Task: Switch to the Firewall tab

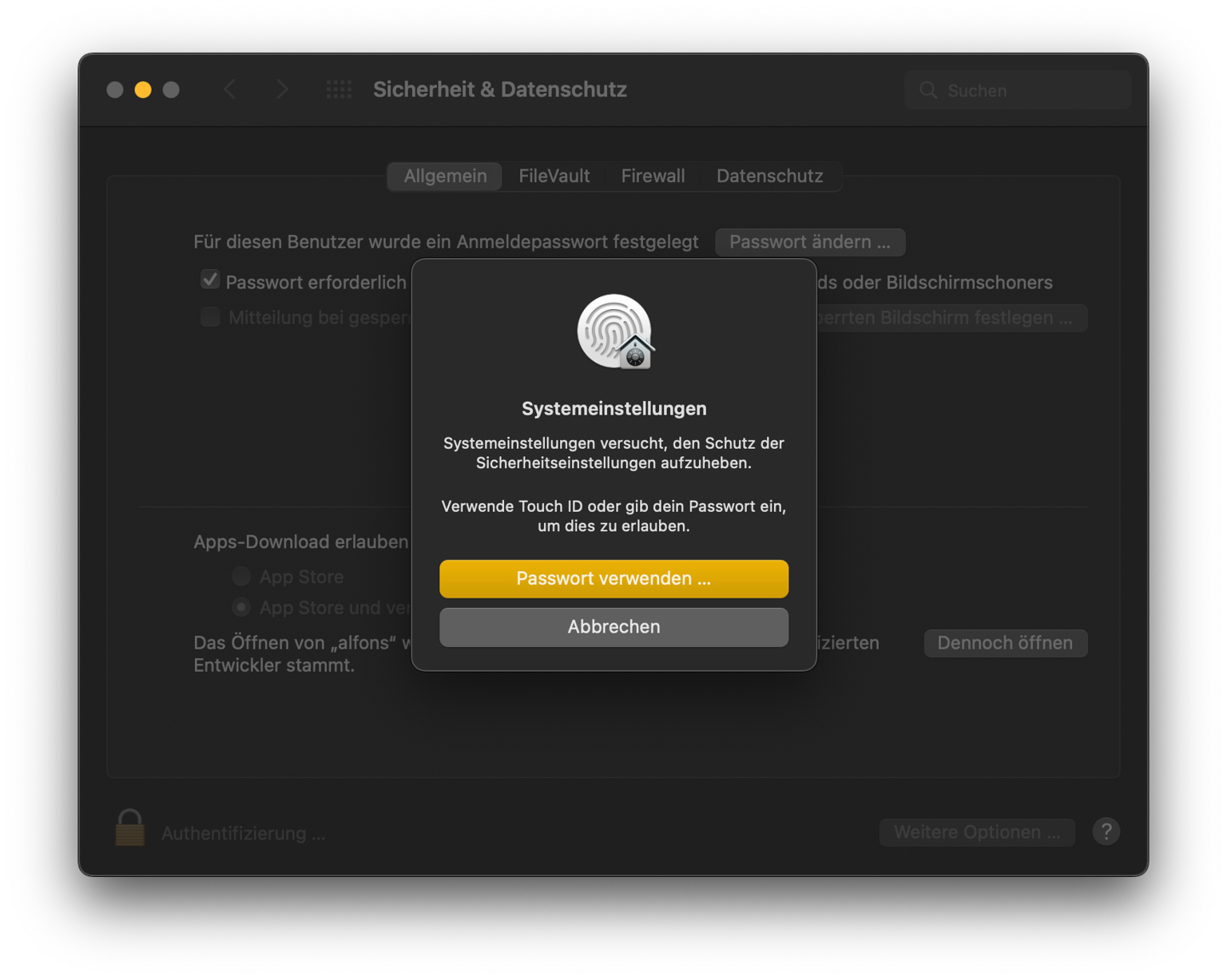Action: (653, 176)
